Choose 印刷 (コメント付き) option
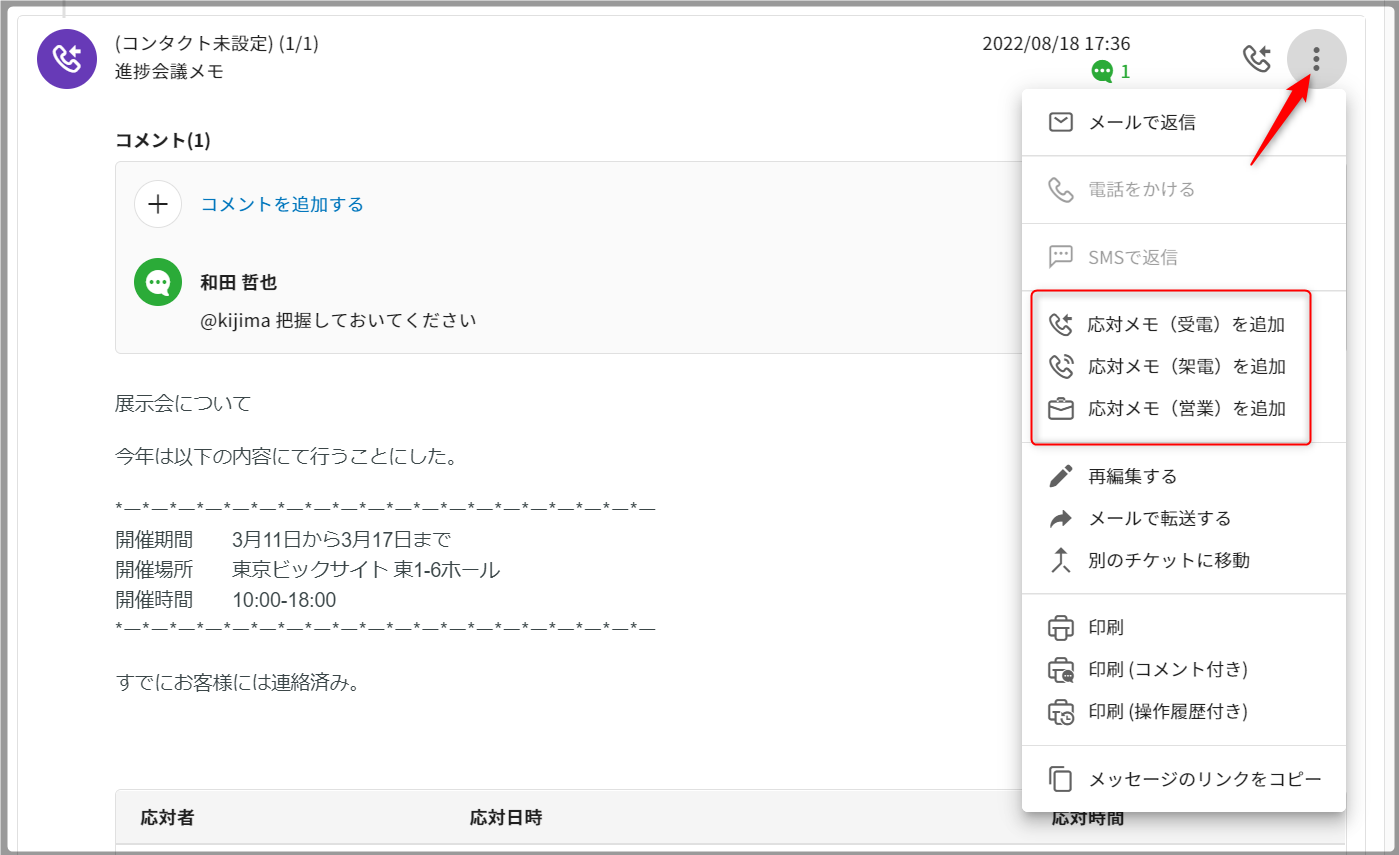Screen dimensions: 1399x855 [x=1167, y=669]
